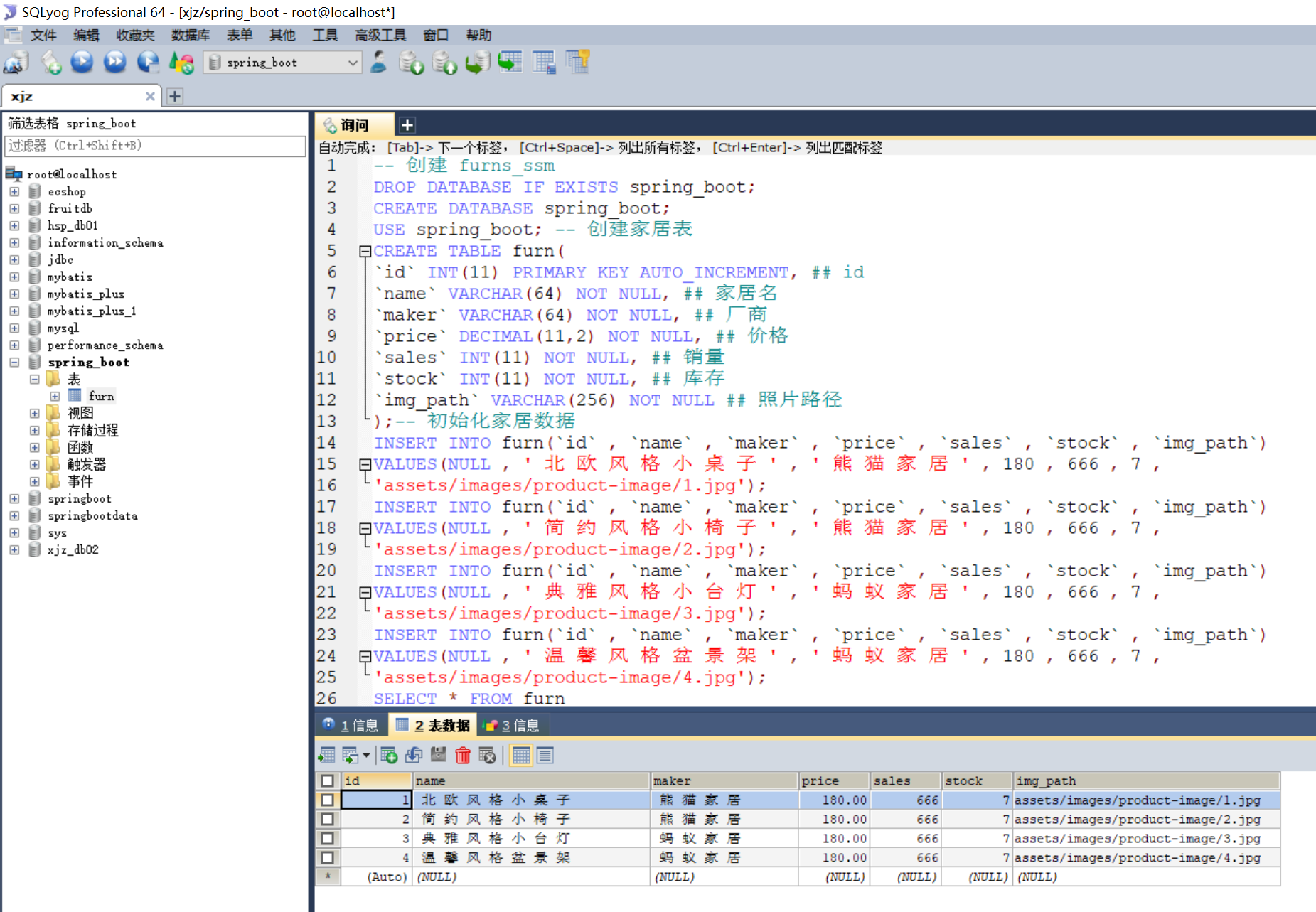Click assets/images/product-image/4.jpg grid cell
Image resolution: width=1316 pixels, height=912 pixels.
point(1146,857)
